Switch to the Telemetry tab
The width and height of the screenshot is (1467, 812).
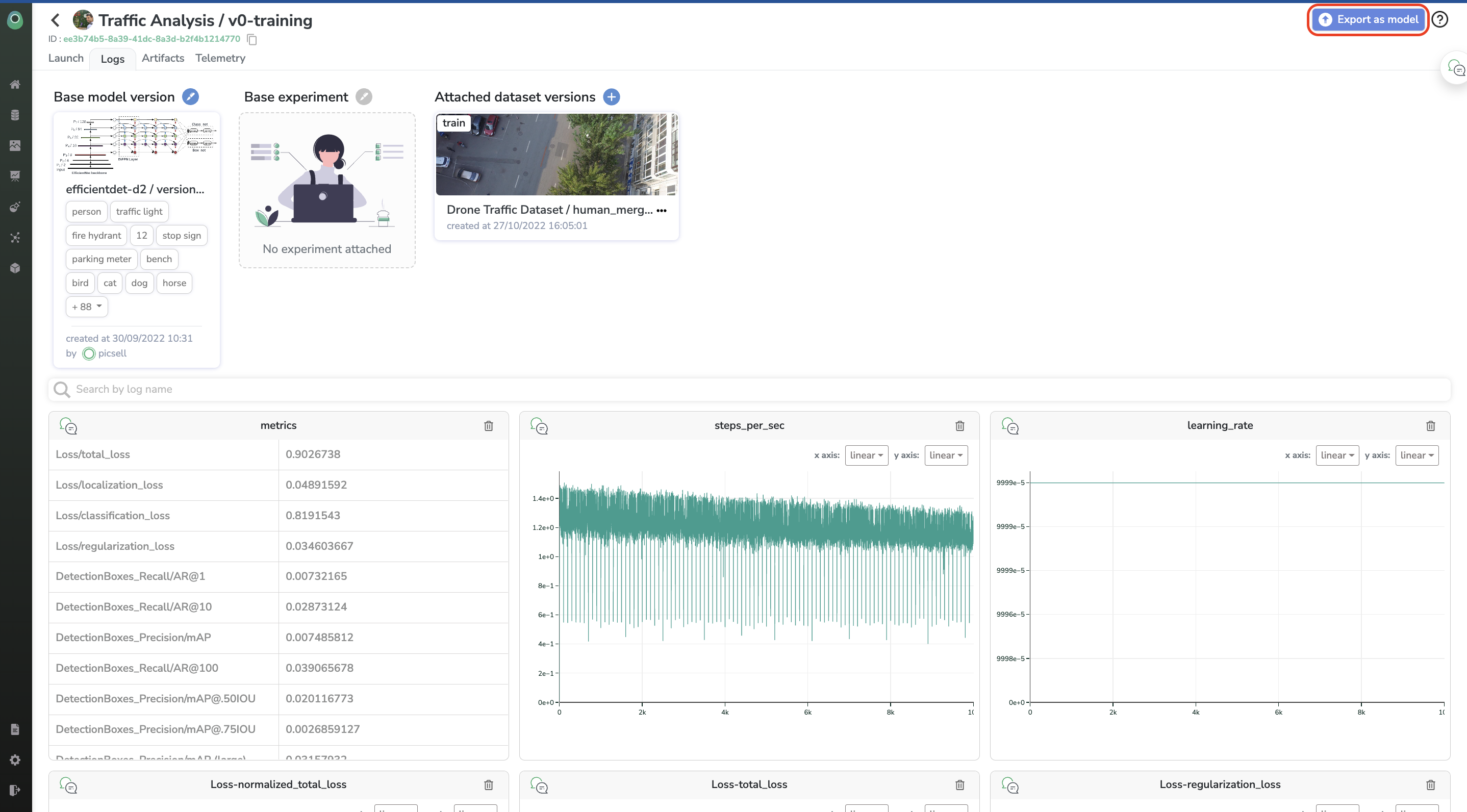click(x=220, y=58)
